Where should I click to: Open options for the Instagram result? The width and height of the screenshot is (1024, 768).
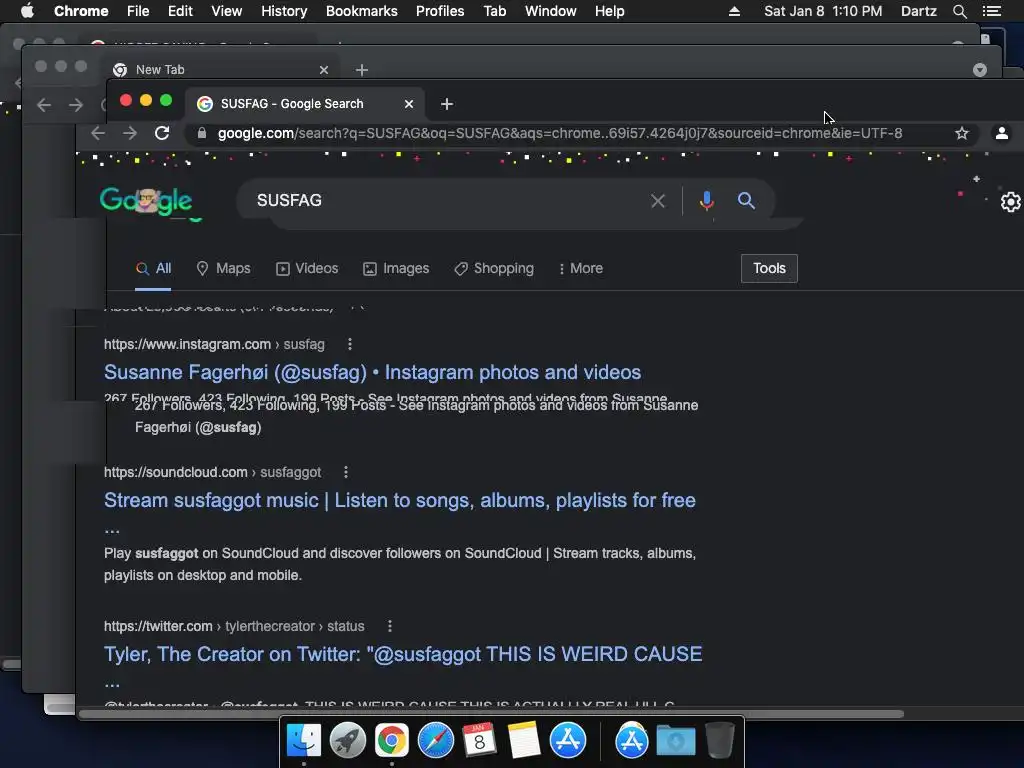[x=350, y=344]
